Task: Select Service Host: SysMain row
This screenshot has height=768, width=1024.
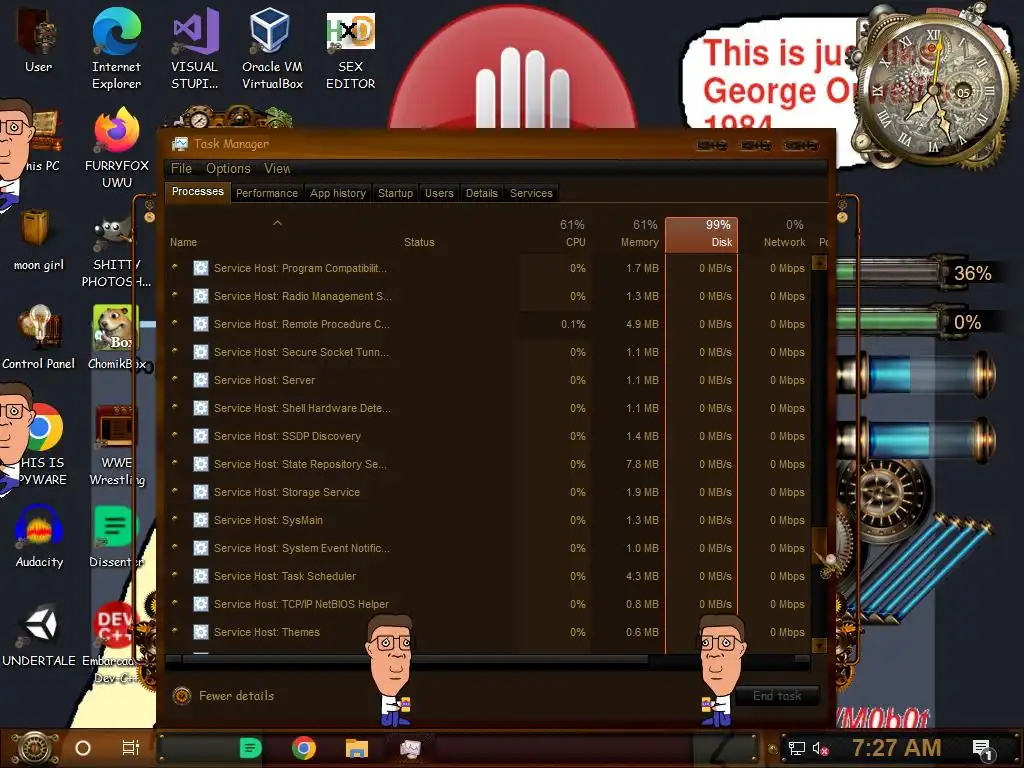Action: [487, 520]
